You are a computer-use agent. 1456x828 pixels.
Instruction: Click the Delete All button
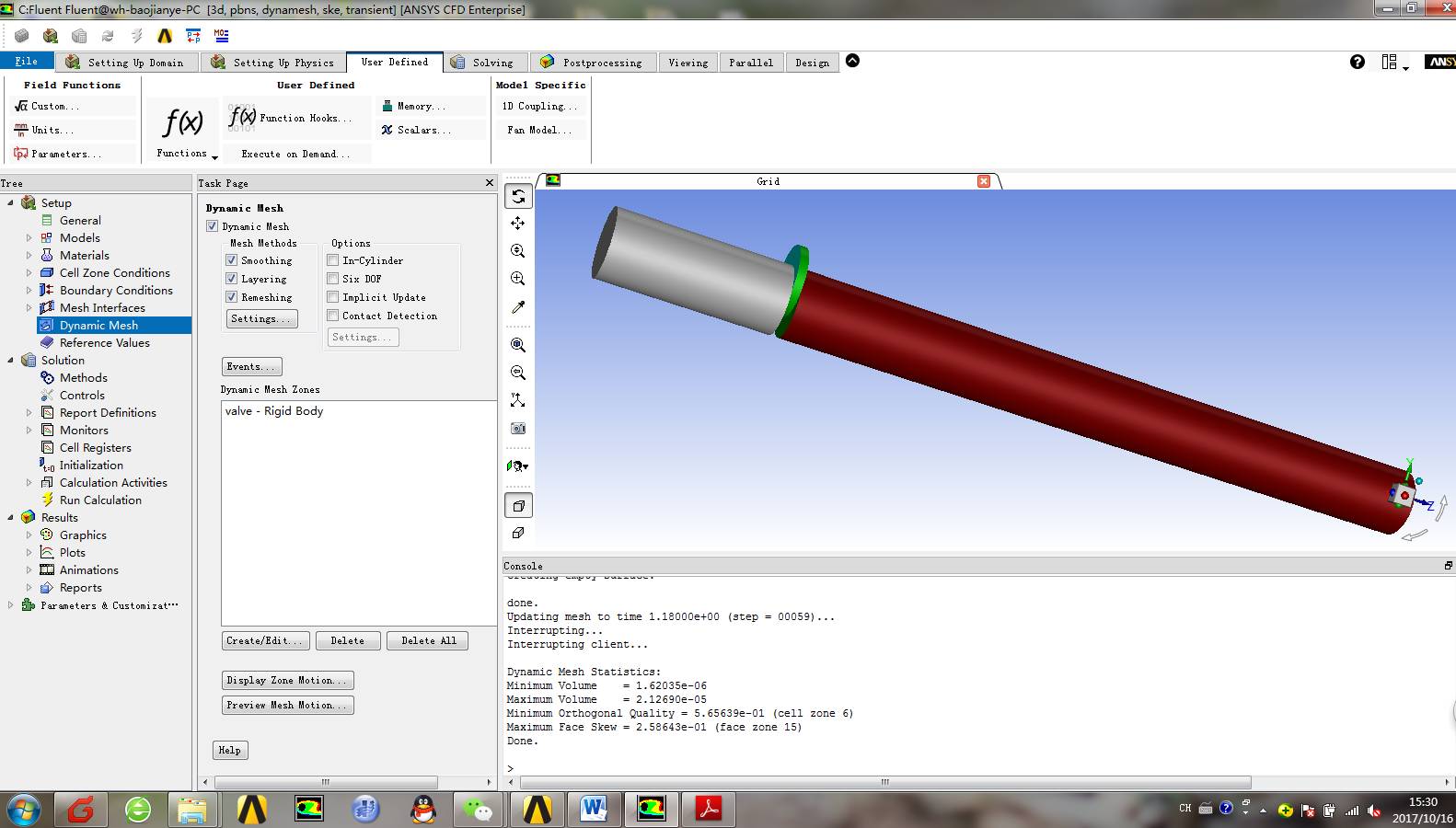coord(428,640)
